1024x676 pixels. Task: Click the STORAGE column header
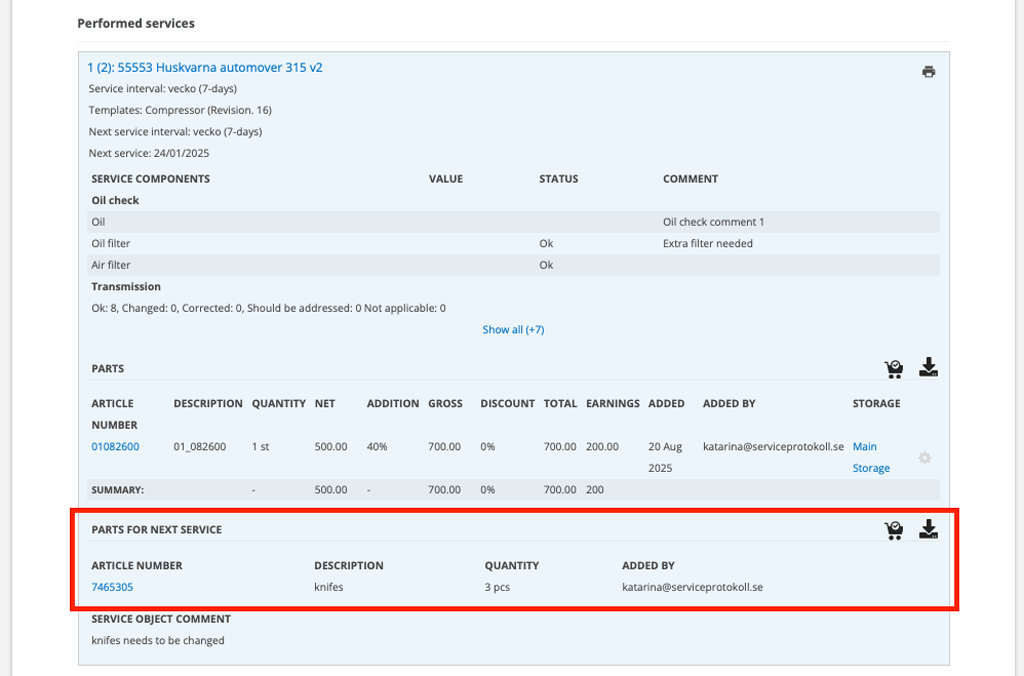pyautogui.click(x=876, y=404)
